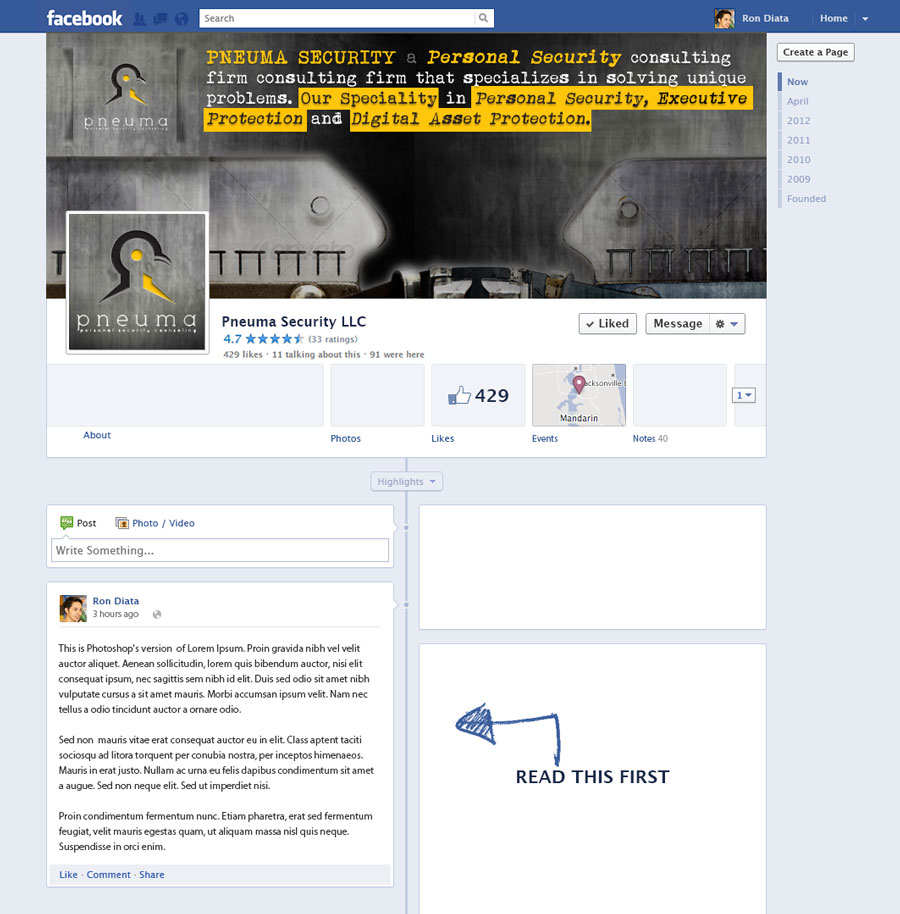Screen dimensions: 900x914
Task: Open the Ron Diata author link in the post
Action: pos(115,601)
